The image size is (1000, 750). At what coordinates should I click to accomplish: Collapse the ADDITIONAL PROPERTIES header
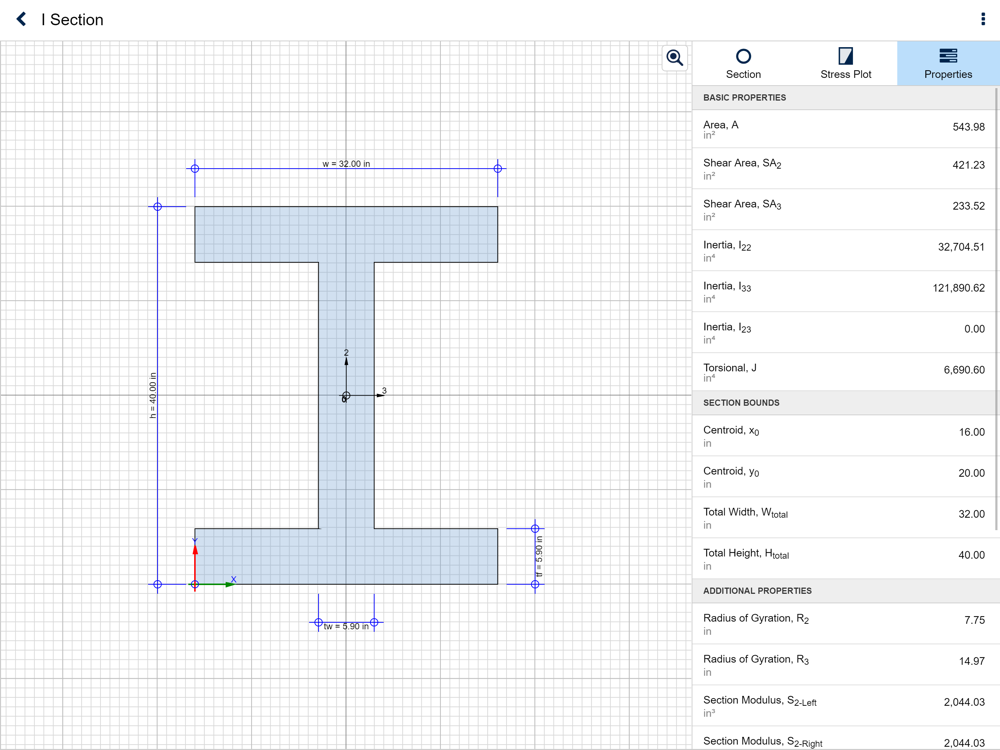[x=844, y=591]
